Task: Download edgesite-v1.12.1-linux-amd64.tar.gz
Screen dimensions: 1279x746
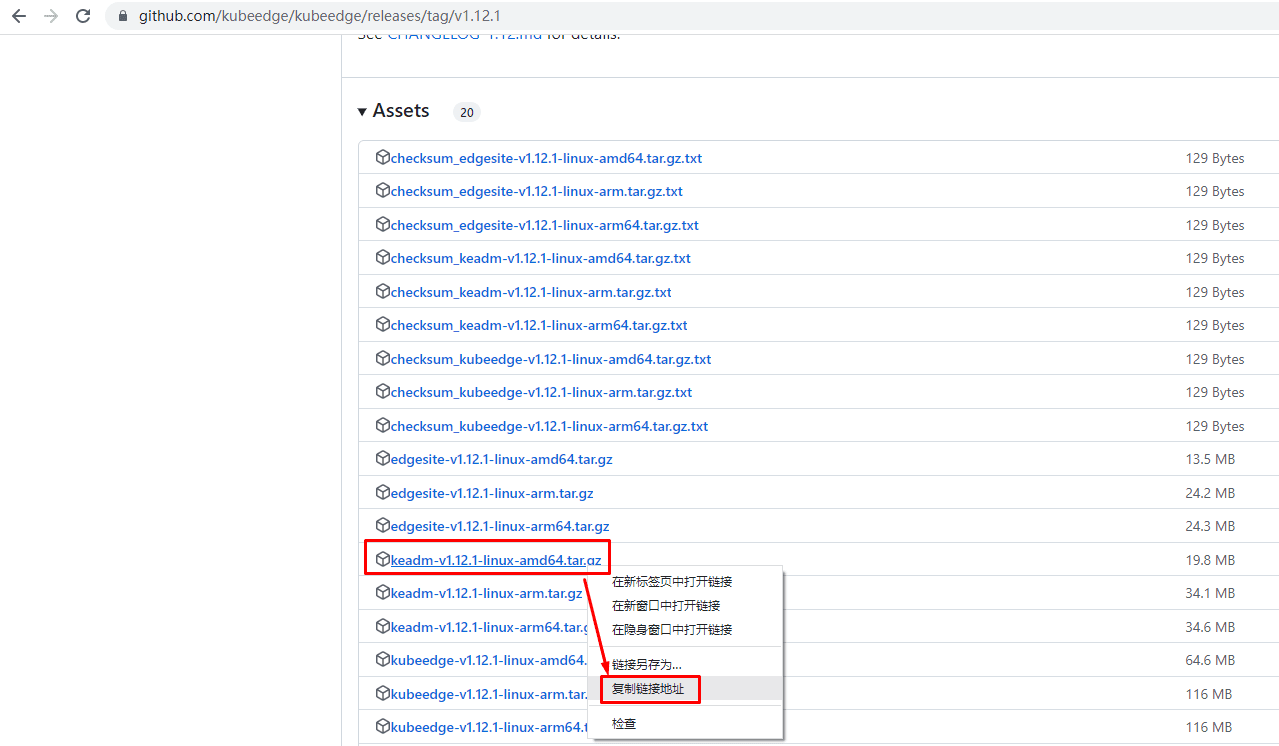Action: 502,459
